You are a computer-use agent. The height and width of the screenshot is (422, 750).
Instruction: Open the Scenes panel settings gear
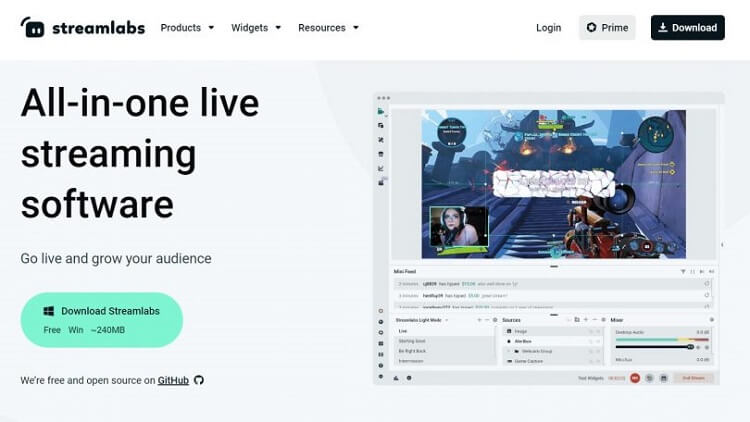495,320
